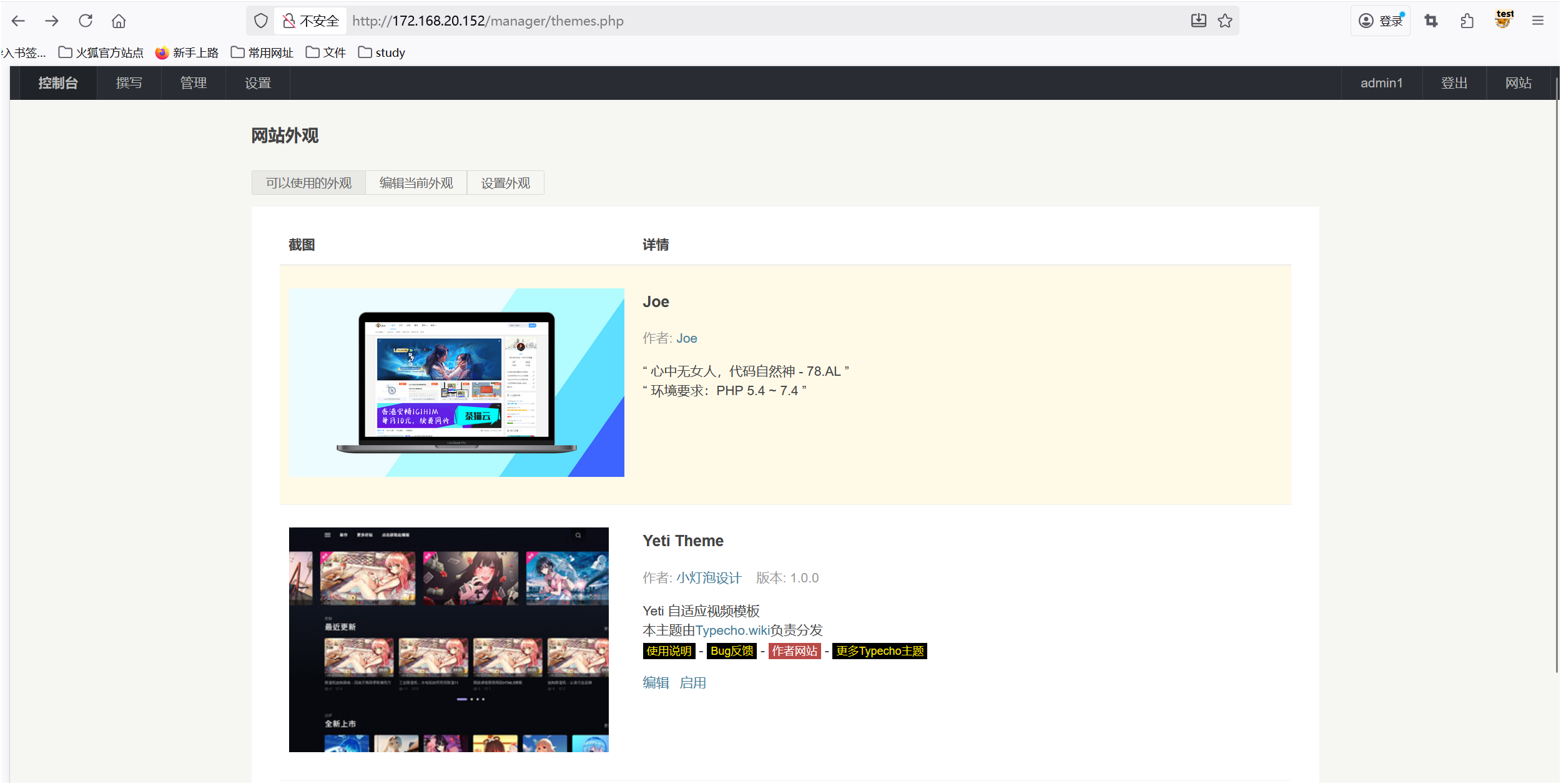Expand the study bookmark folder
The height and width of the screenshot is (784, 1561).
[x=382, y=52]
